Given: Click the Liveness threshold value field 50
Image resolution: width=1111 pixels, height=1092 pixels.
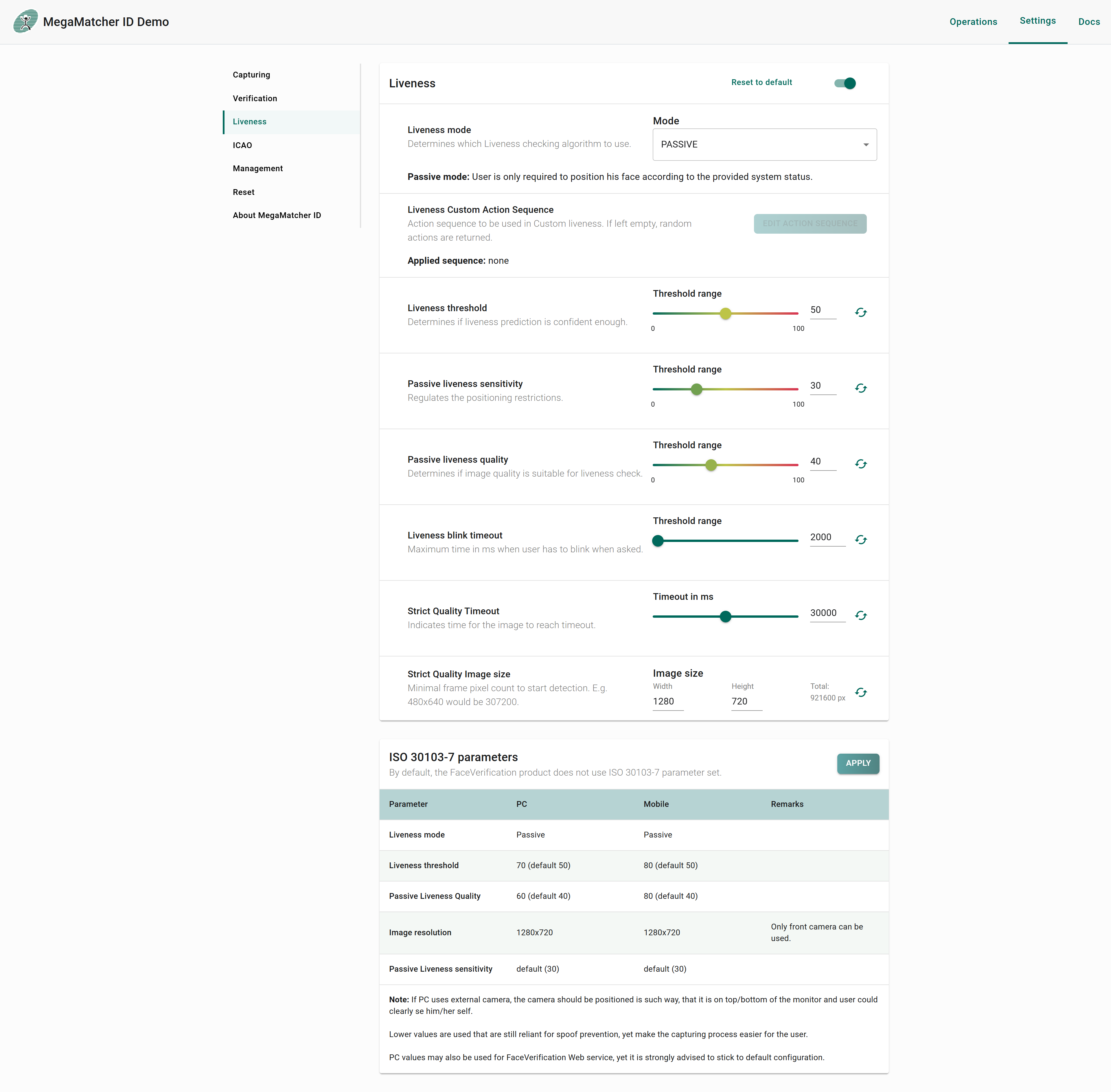Looking at the screenshot, I should 823,310.
